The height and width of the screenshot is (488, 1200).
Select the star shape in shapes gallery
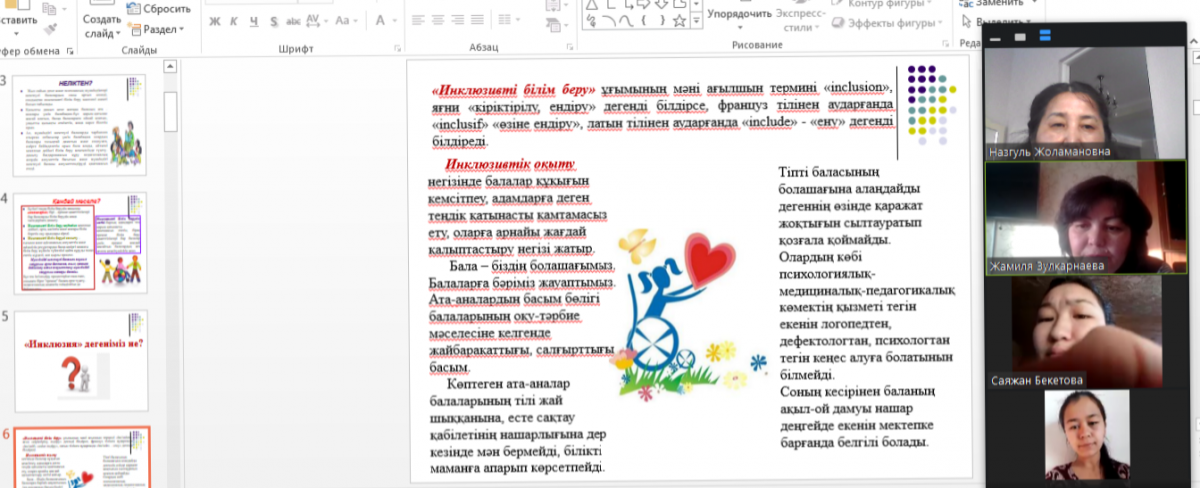[x=679, y=20]
